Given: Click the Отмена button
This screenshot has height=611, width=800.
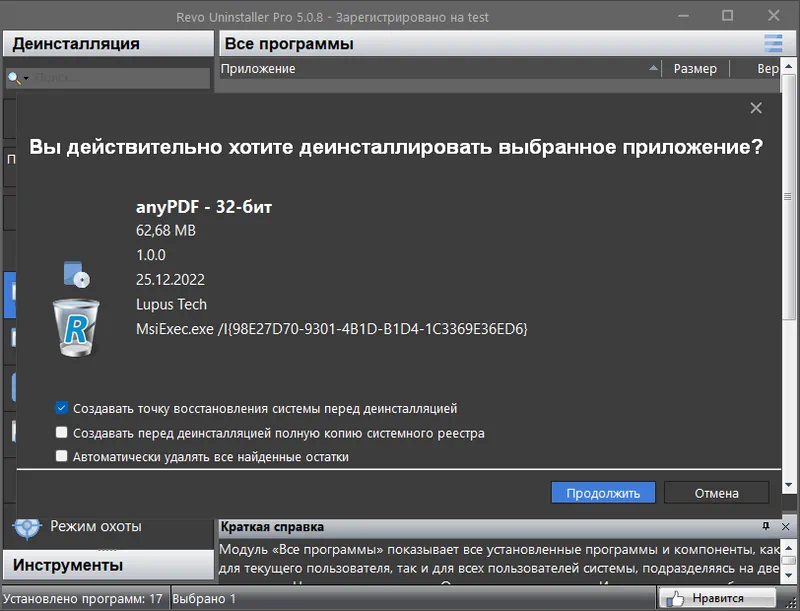Looking at the screenshot, I should [716, 493].
